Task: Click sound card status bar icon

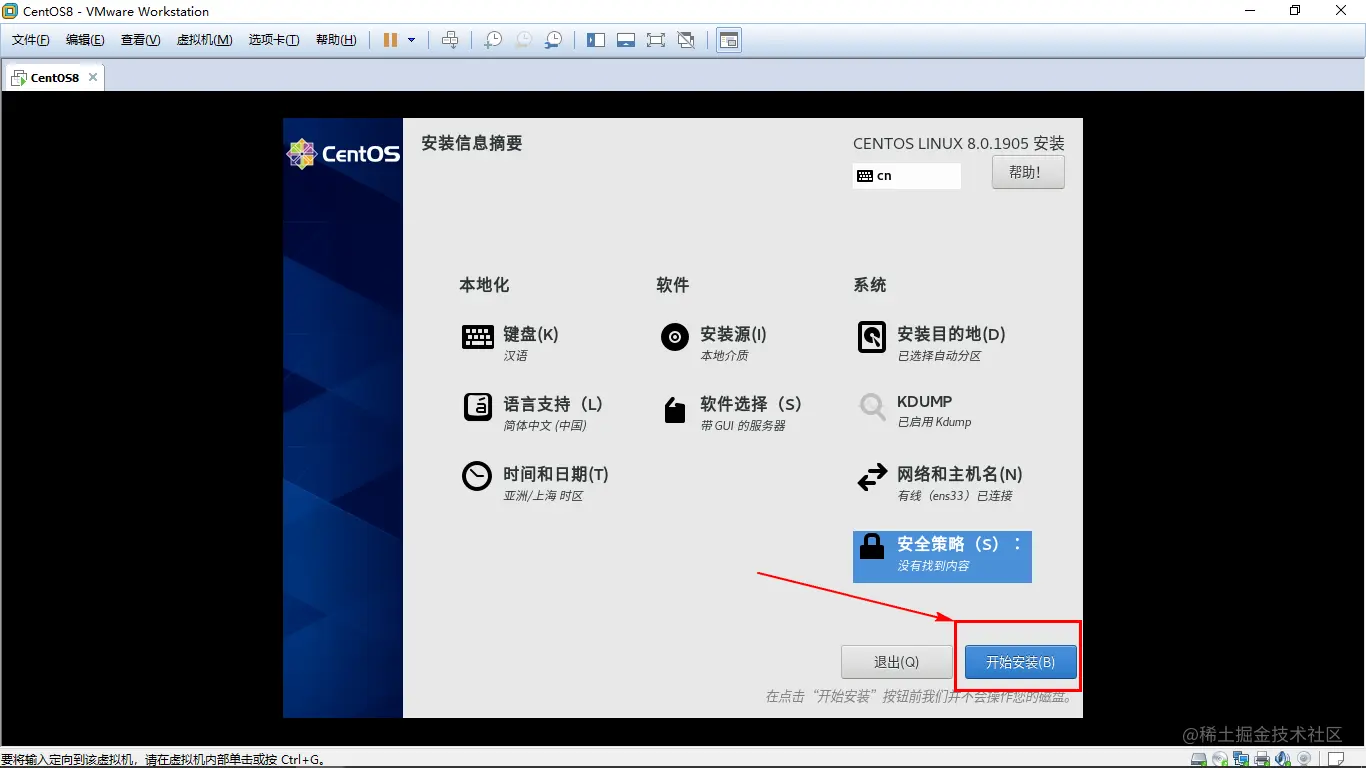Action: [x=1282, y=759]
